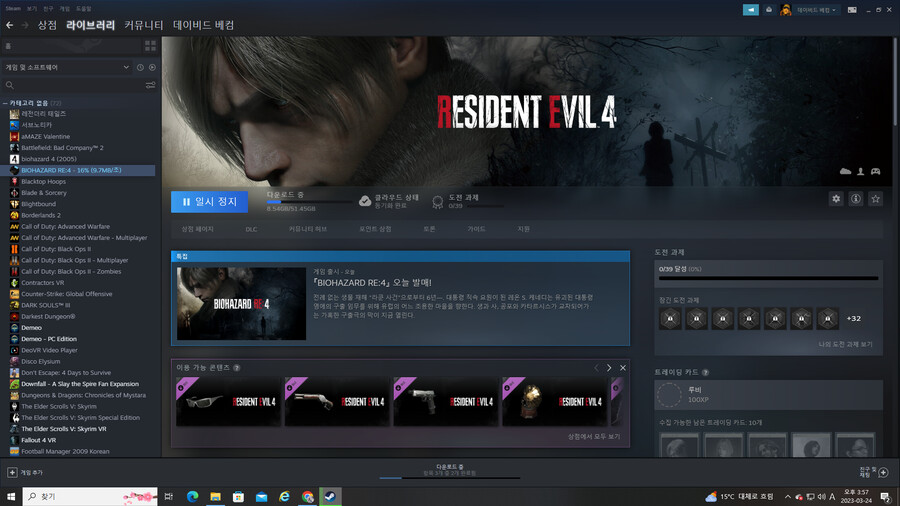Open the 도움말 menu

point(84,9)
